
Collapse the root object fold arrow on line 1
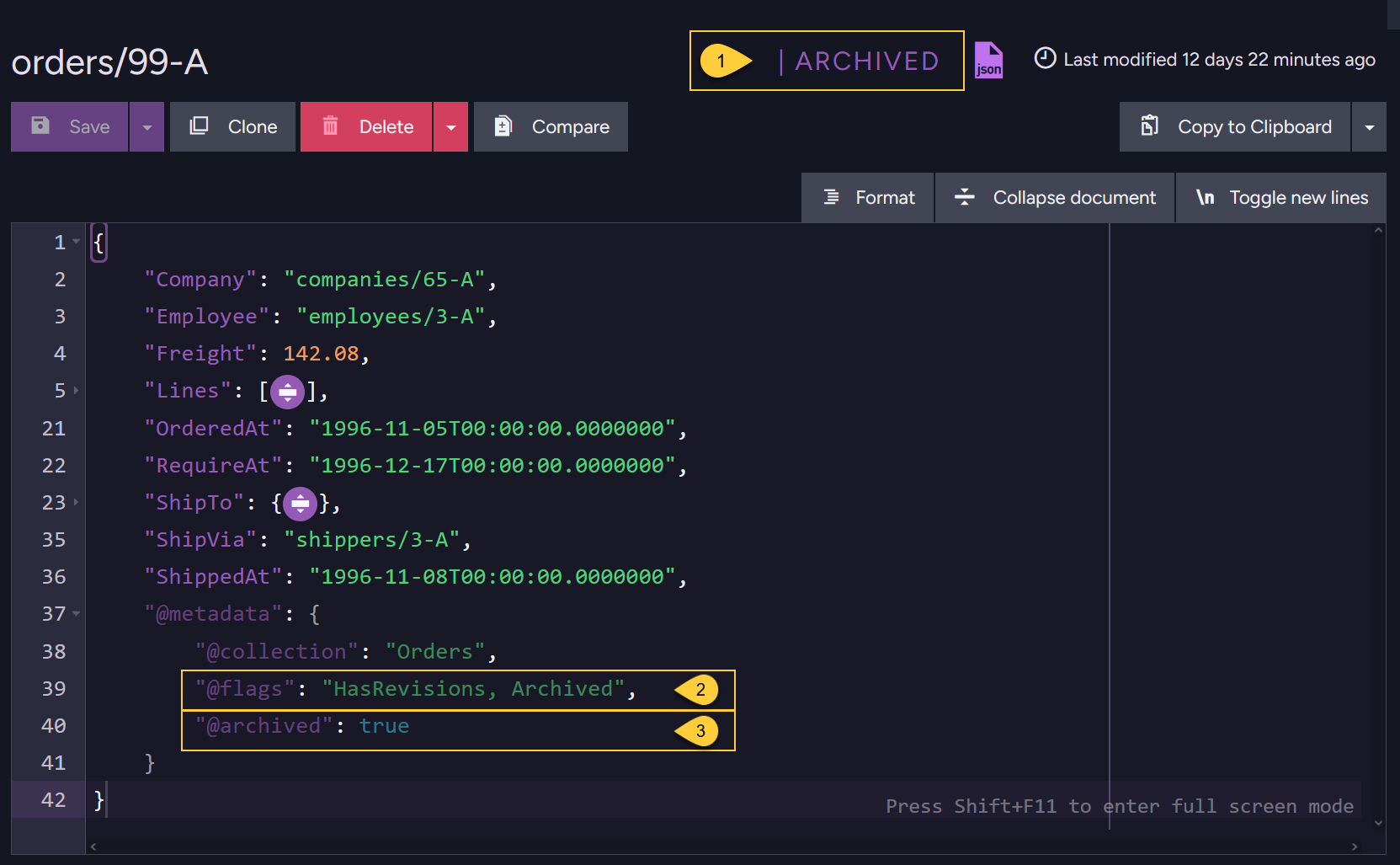tap(77, 242)
